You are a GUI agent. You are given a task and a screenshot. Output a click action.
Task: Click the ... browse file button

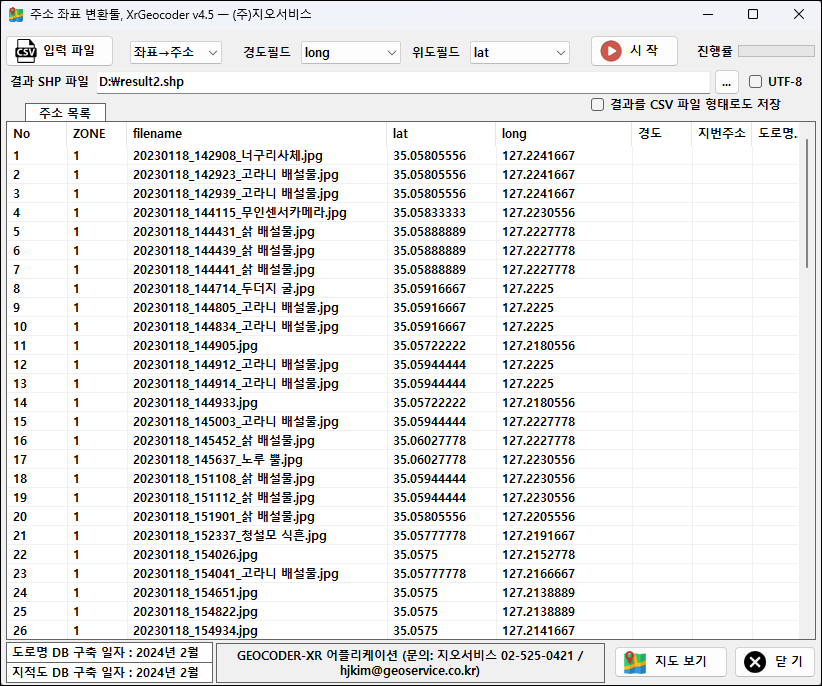[726, 82]
